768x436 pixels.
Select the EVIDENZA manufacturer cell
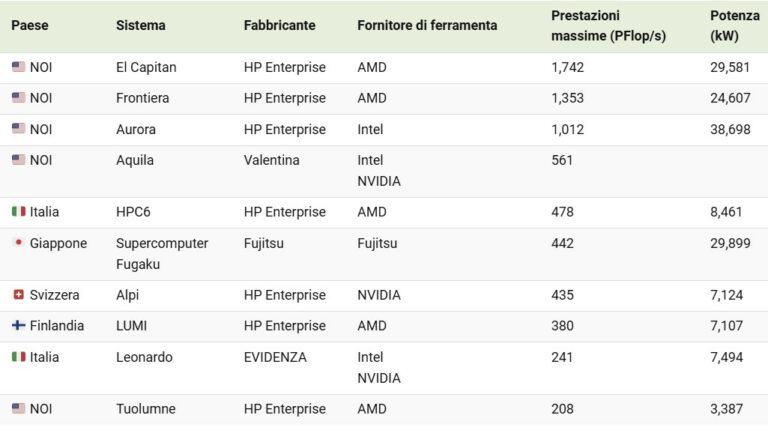pyautogui.click(x=275, y=357)
